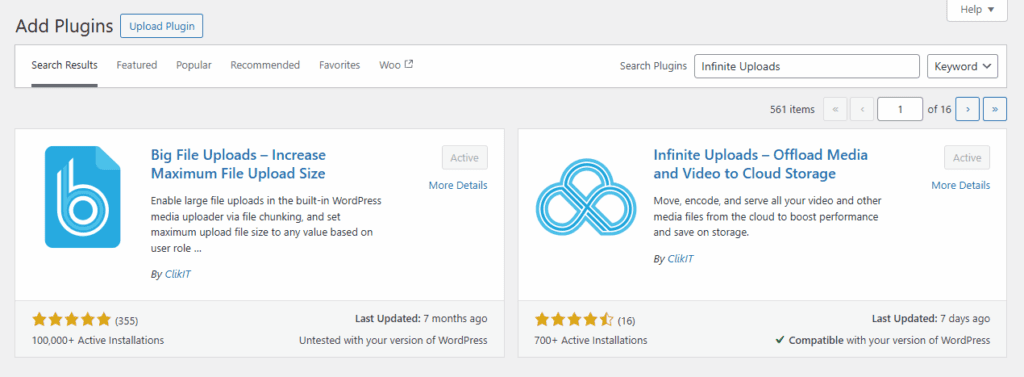This screenshot has height=377, width=1024.
Task: Click Active button for Big File Uploads
Action: (464, 157)
